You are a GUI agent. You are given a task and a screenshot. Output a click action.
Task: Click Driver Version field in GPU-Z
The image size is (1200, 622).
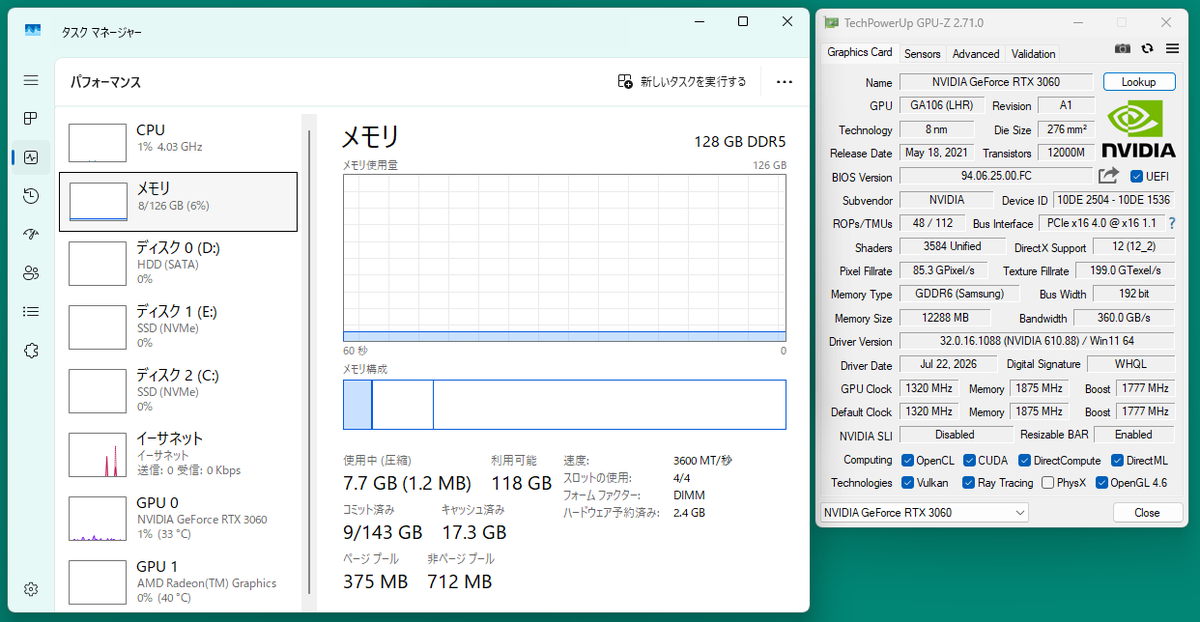tap(1036, 341)
